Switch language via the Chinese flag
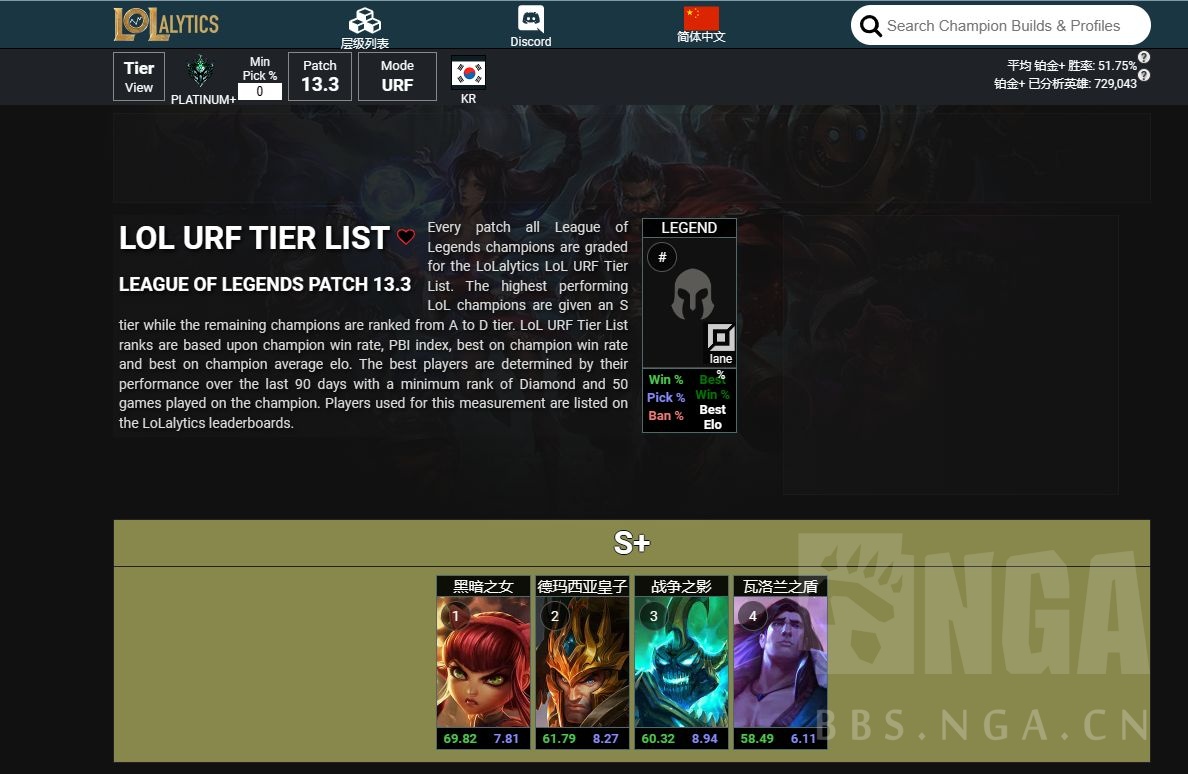 701,17
